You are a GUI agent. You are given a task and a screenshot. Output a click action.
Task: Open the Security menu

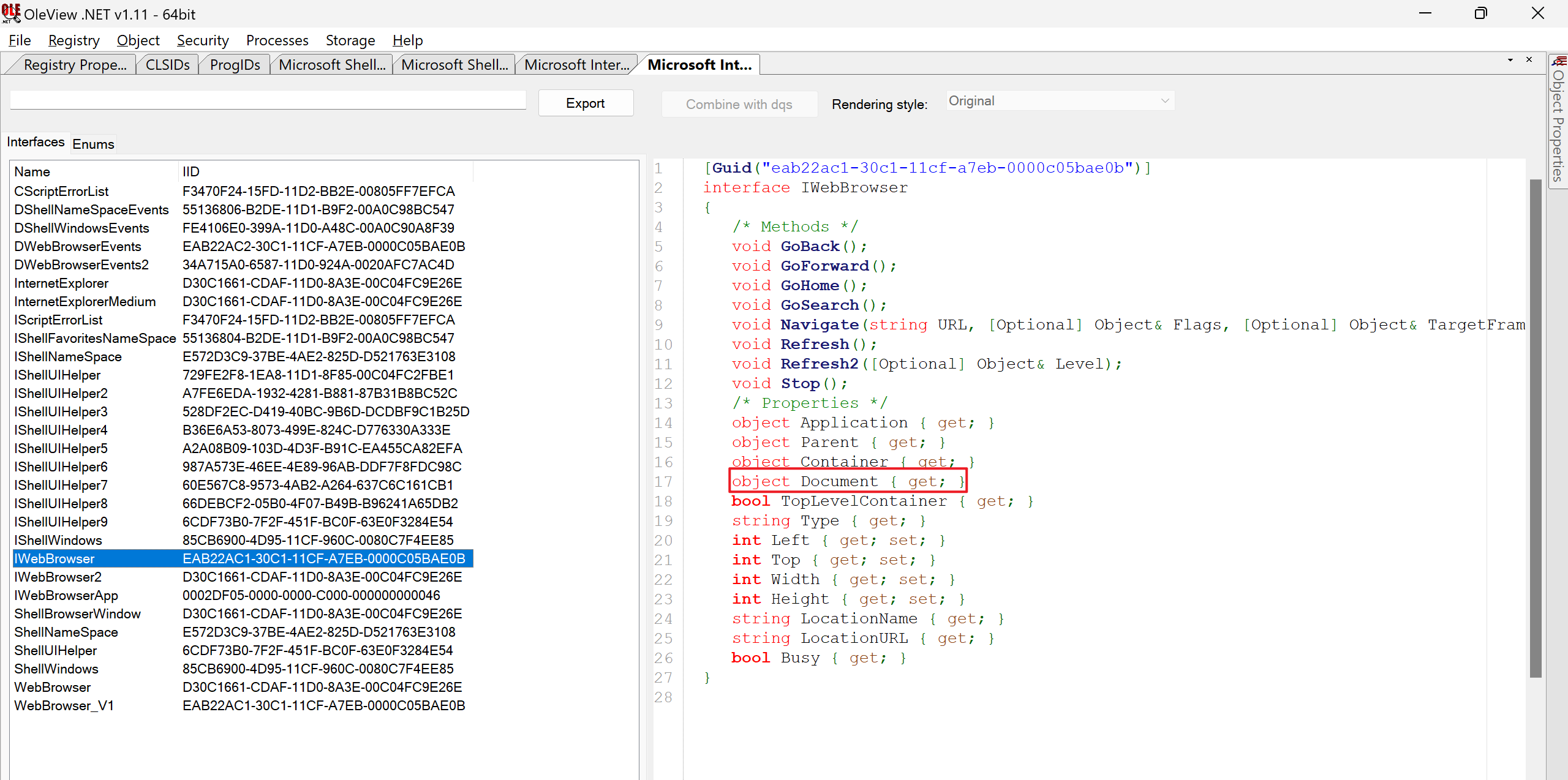tap(203, 40)
